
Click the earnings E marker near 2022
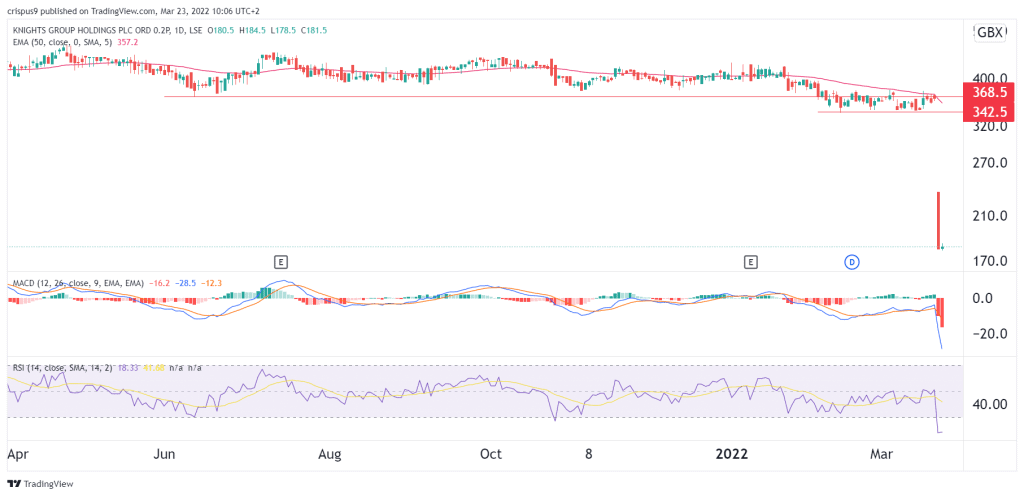751,262
